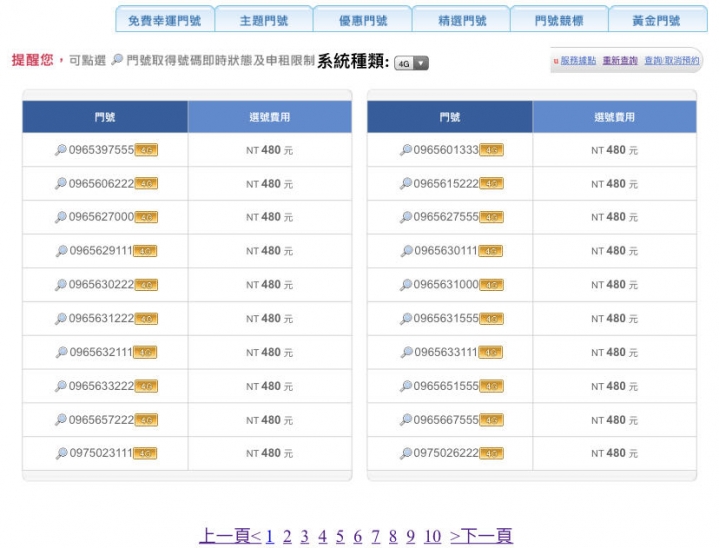Select phone number 0965657222
720x548 pixels.
(101, 419)
